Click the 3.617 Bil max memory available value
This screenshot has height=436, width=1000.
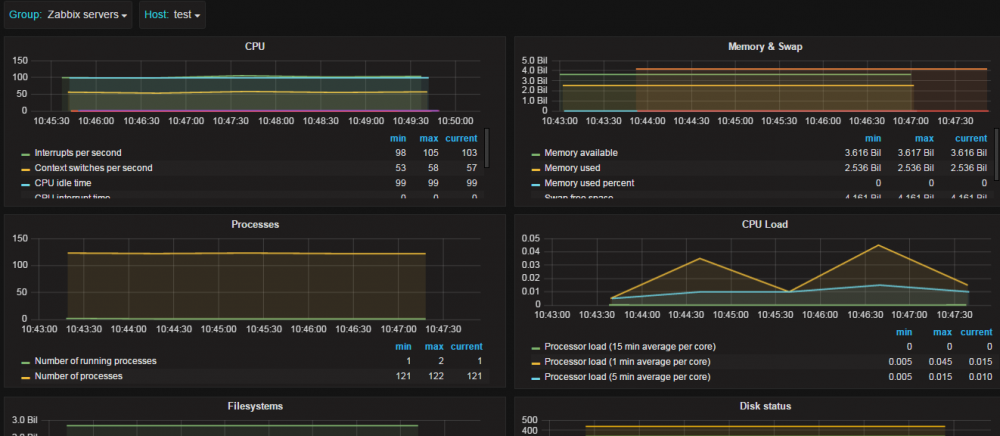coord(916,153)
